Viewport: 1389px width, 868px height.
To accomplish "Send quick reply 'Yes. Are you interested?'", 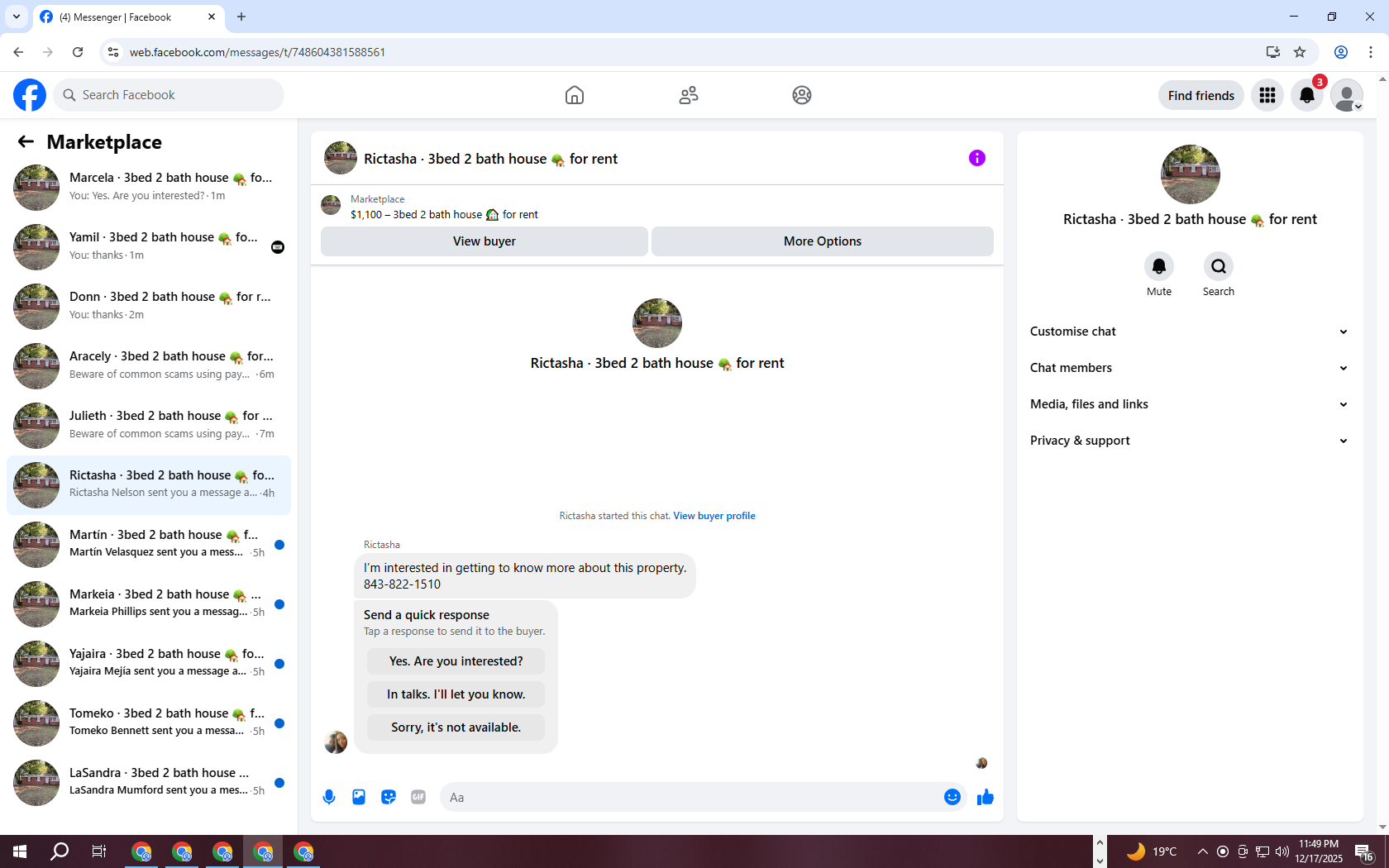I will point(456,661).
